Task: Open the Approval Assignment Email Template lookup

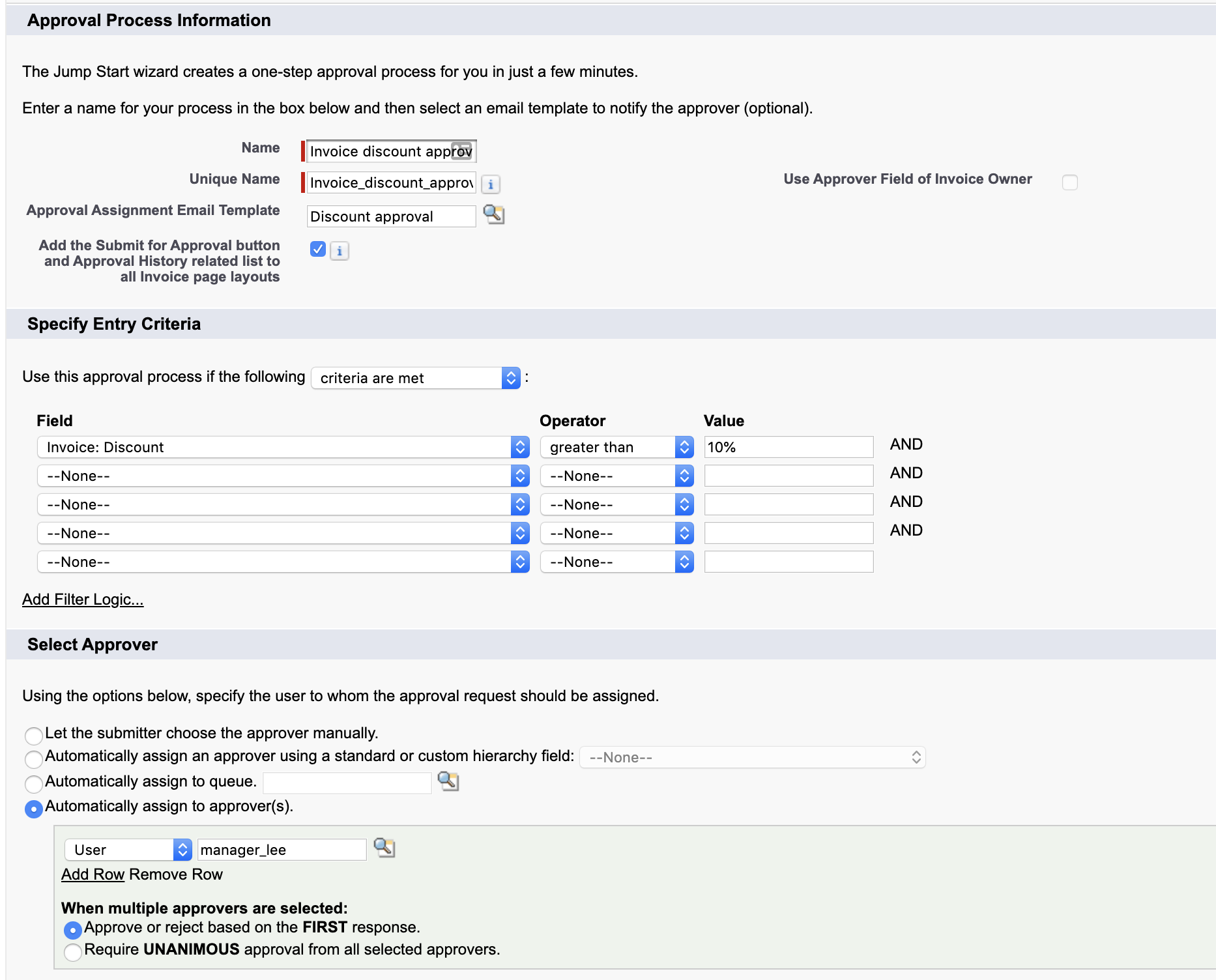Action: [x=493, y=215]
